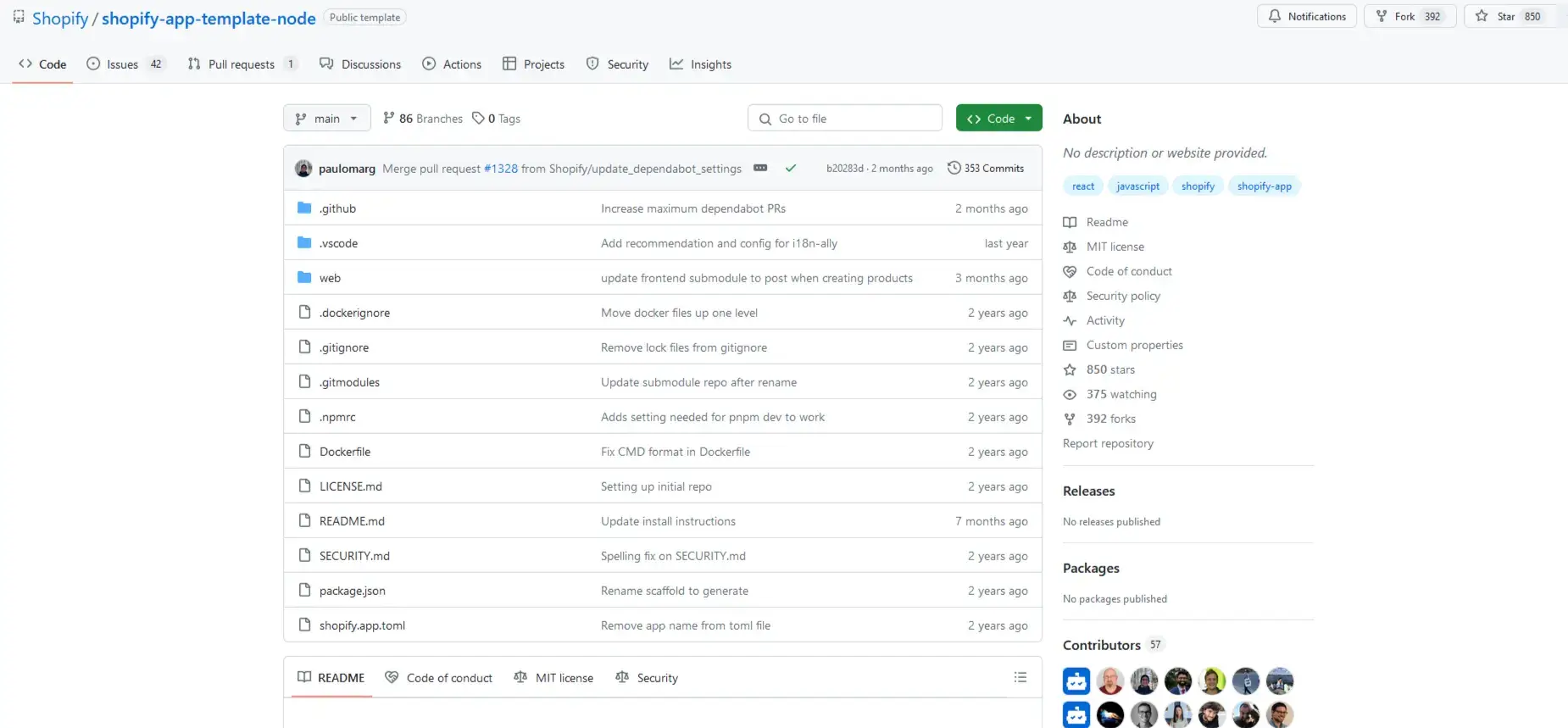Click the Dockerfile file icon
This screenshot has height=728, width=1568.
pos(304,452)
